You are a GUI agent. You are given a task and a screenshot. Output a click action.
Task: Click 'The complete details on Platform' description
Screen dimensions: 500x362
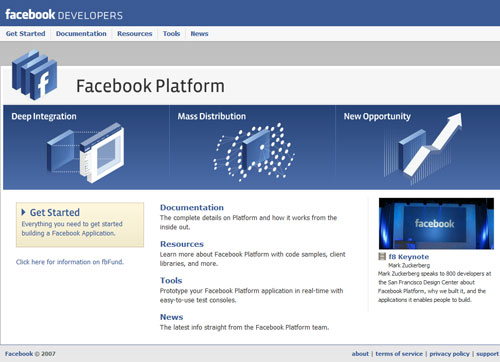(248, 222)
